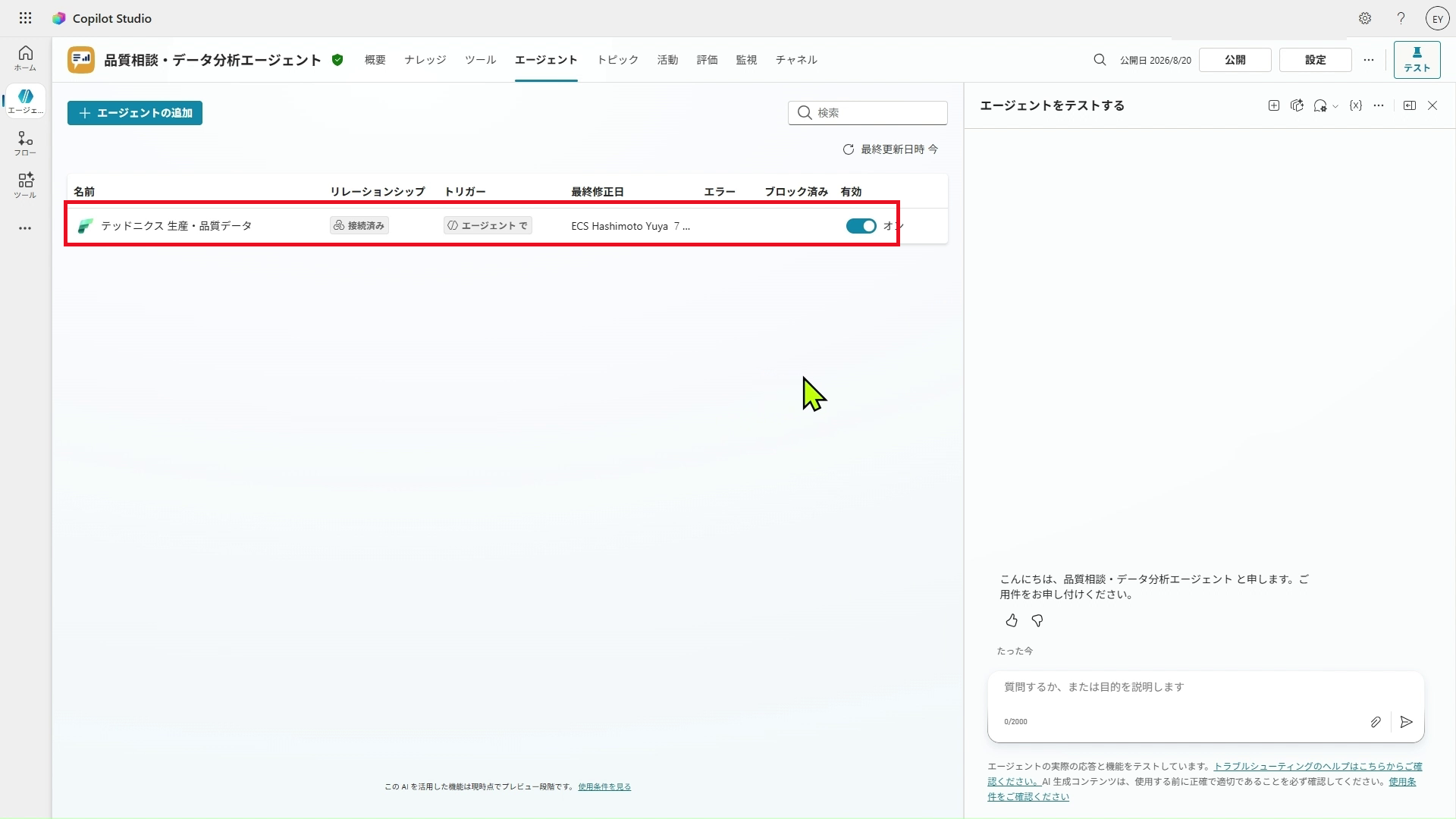Give thumbs down on greeting message
Viewport: 1456px width, 819px height.
click(x=1037, y=621)
